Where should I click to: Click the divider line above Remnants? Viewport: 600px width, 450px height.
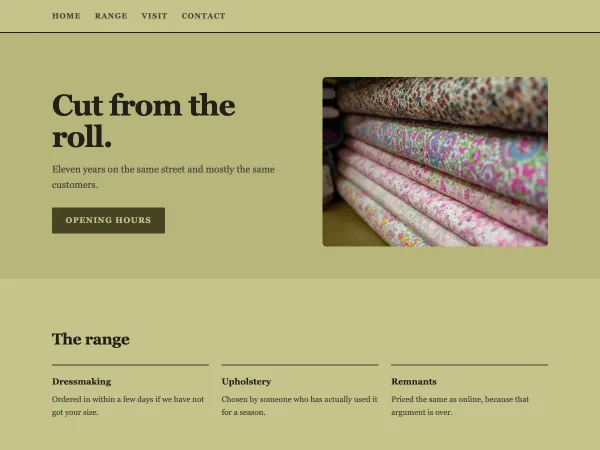tap(470, 365)
